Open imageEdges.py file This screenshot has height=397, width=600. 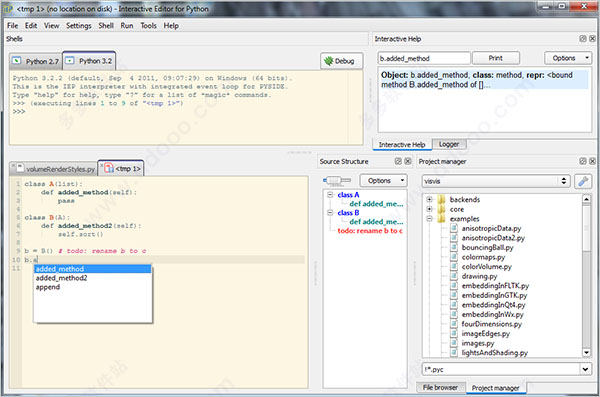486,334
